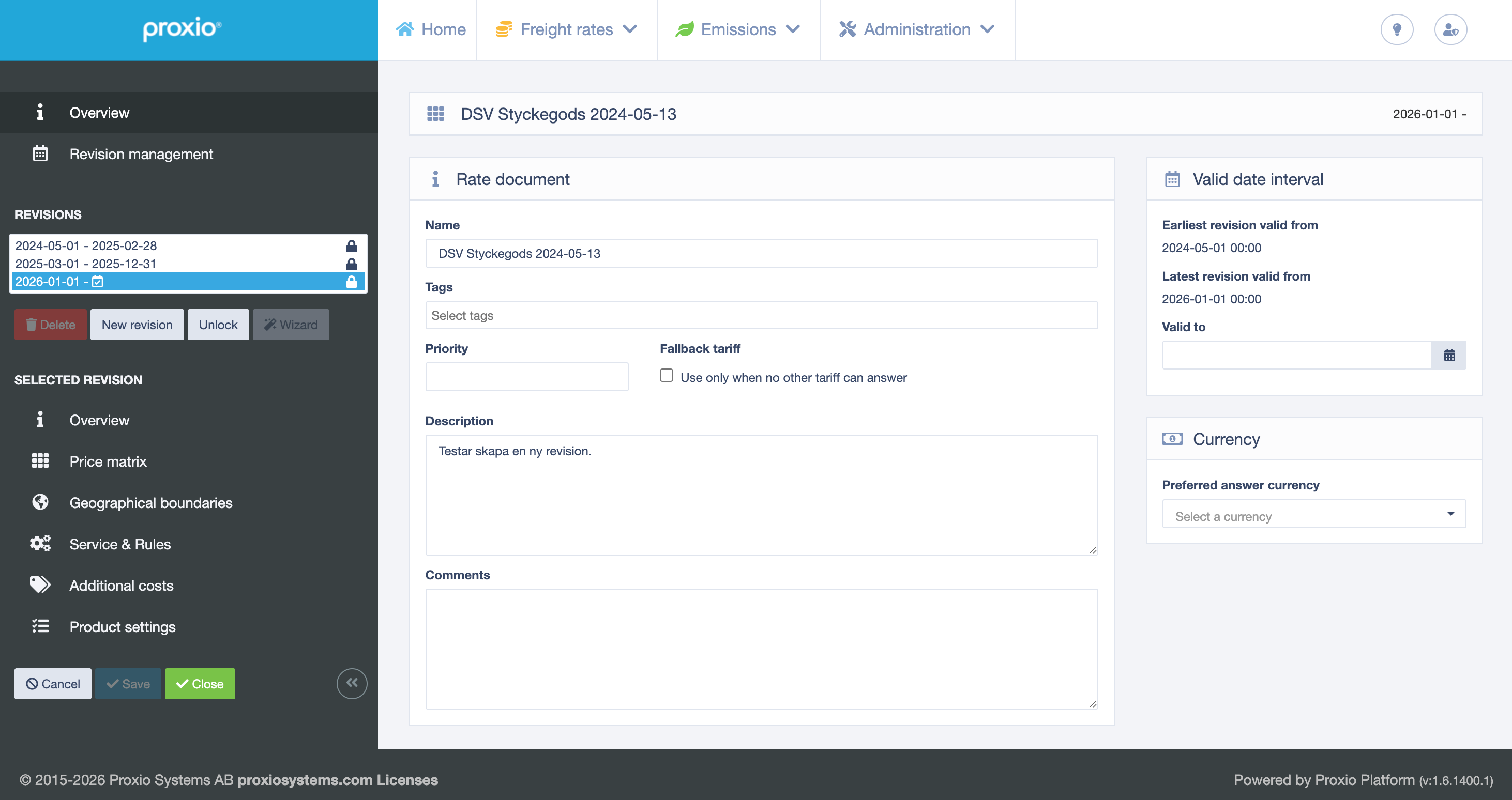Click the calendar icon beside Revision management
The height and width of the screenshot is (800, 1512).
click(40, 153)
